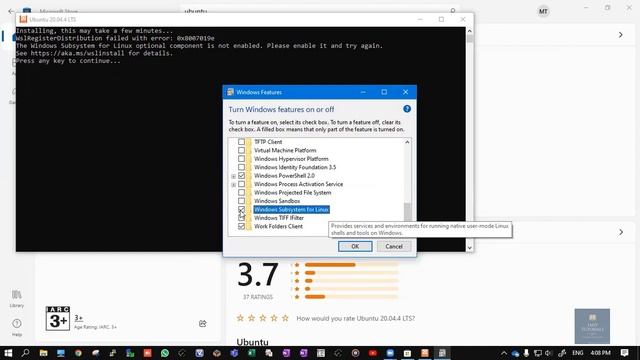Select Work Folders Client row text
This screenshot has width=640, height=360.
pyautogui.click(x=278, y=226)
